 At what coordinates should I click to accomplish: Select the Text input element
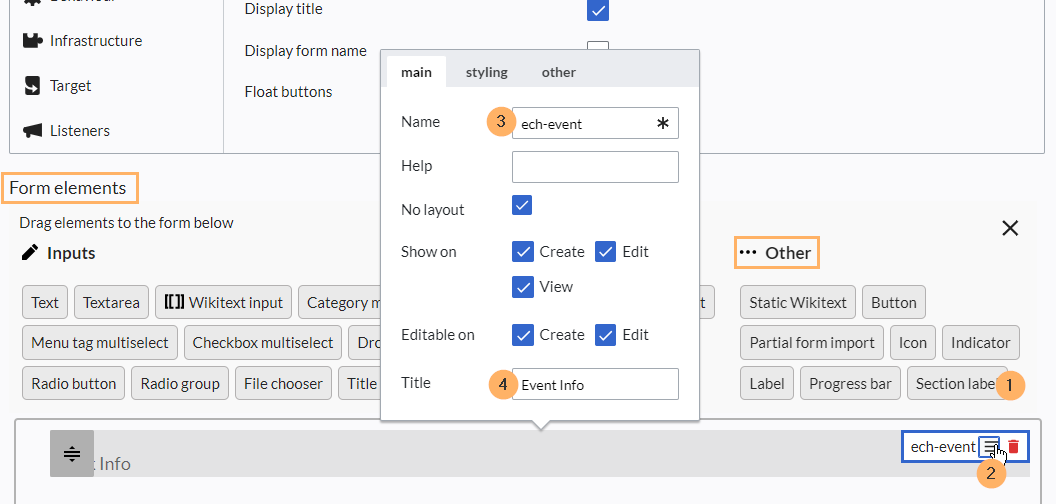(45, 303)
